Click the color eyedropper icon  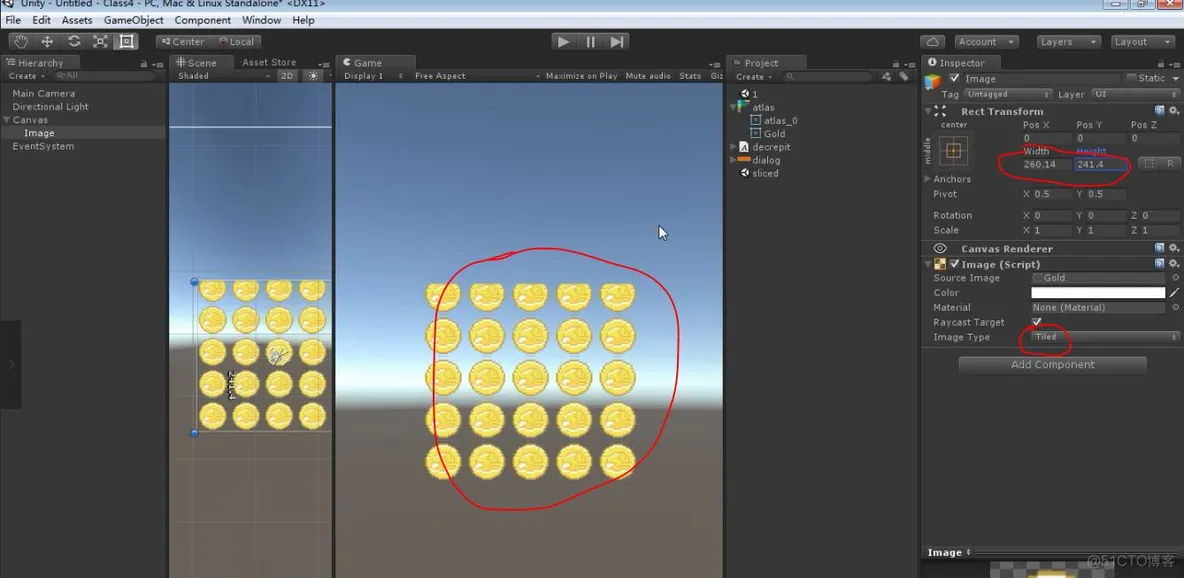[1174, 292]
